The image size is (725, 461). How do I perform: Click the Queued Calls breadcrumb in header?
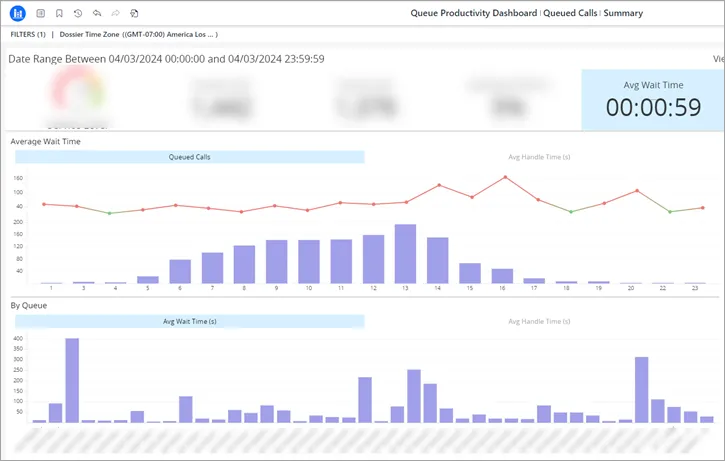[x=570, y=13]
